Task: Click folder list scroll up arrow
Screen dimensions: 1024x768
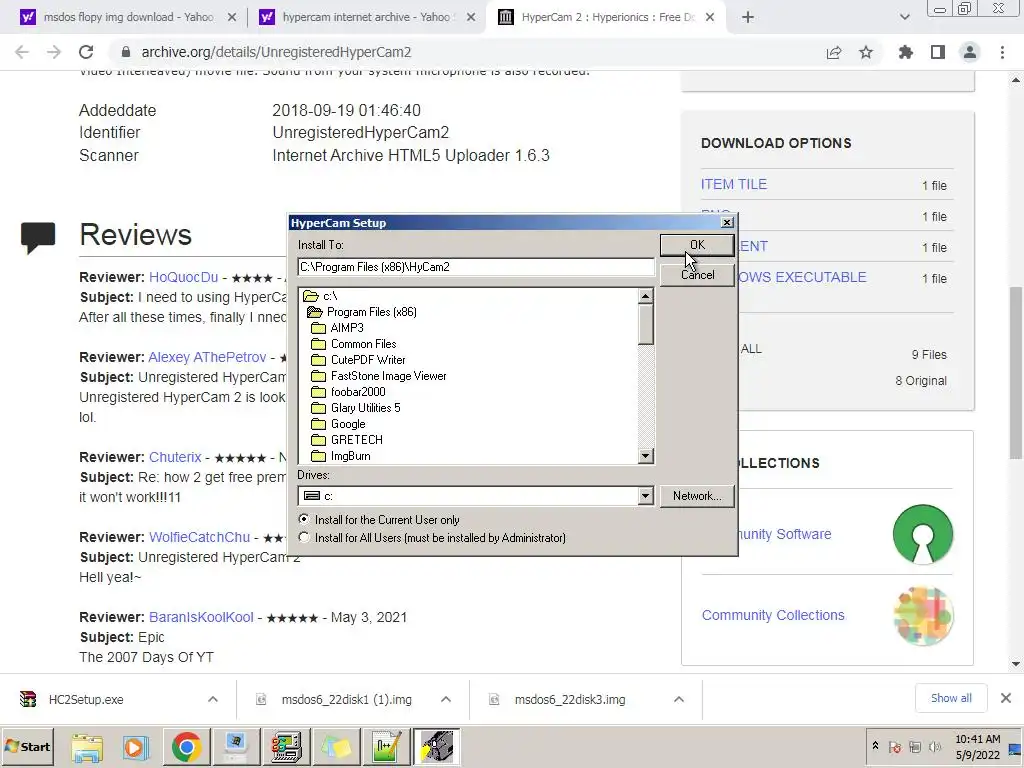Action: (x=645, y=296)
